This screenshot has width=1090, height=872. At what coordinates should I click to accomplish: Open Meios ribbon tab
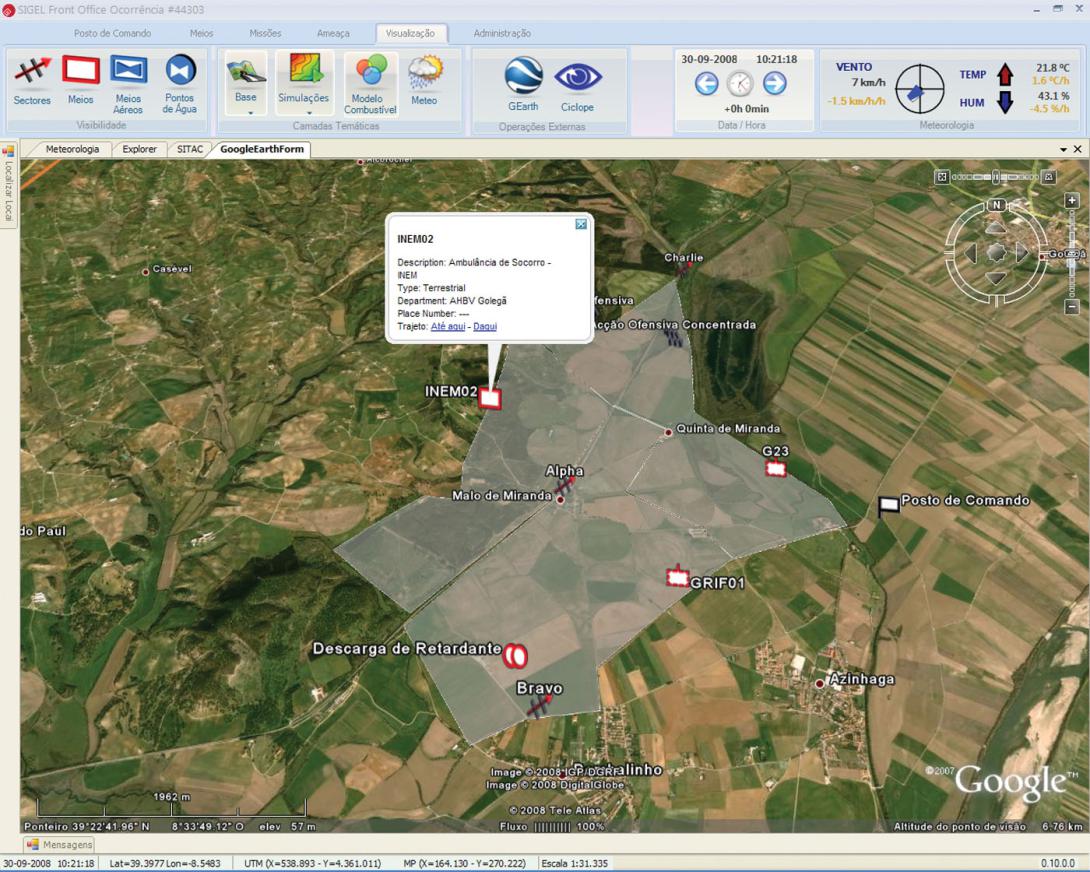[x=202, y=33]
